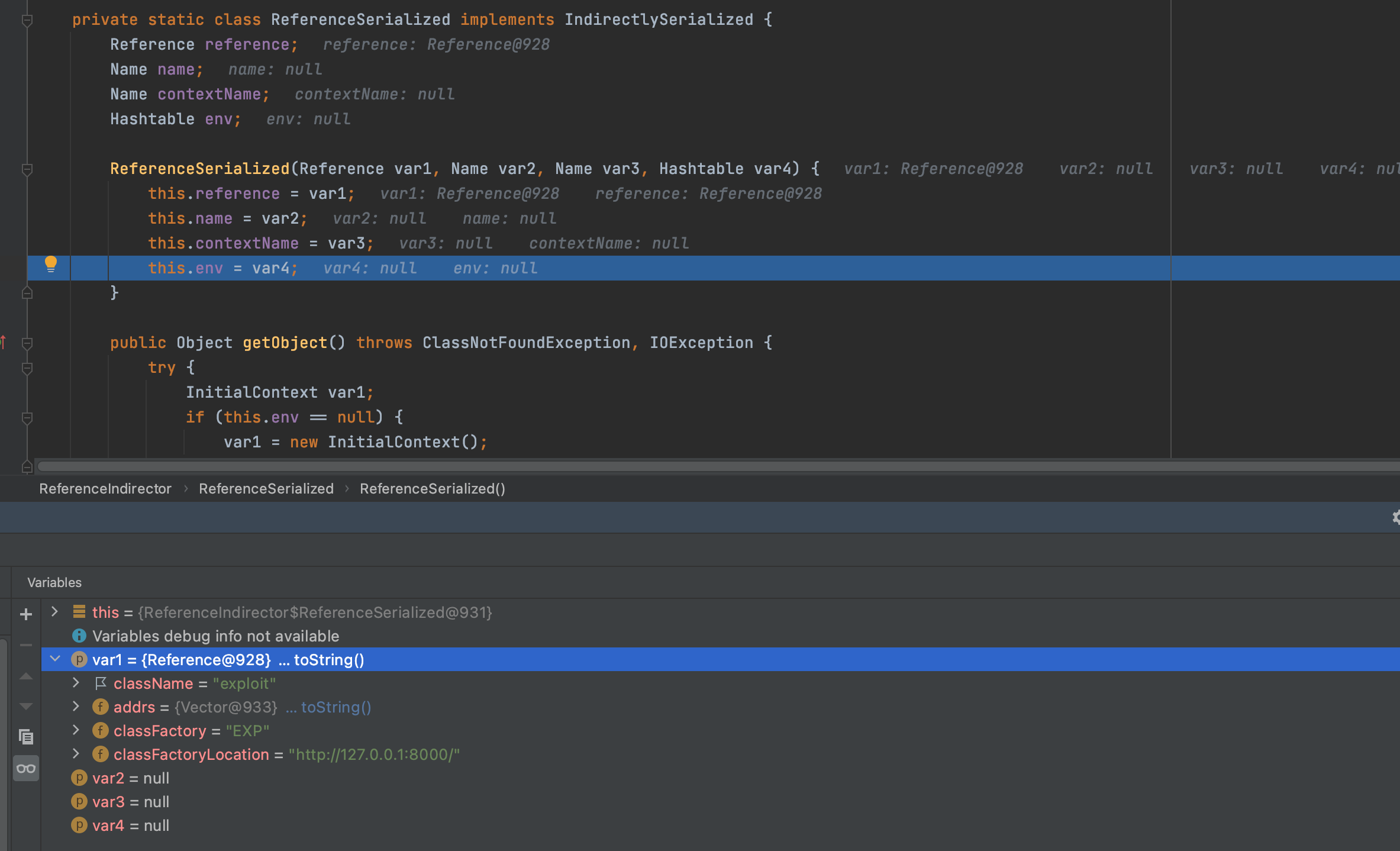The height and width of the screenshot is (851, 1400).
Task: Click the New Watch plus icon
Action: point(26,614)
